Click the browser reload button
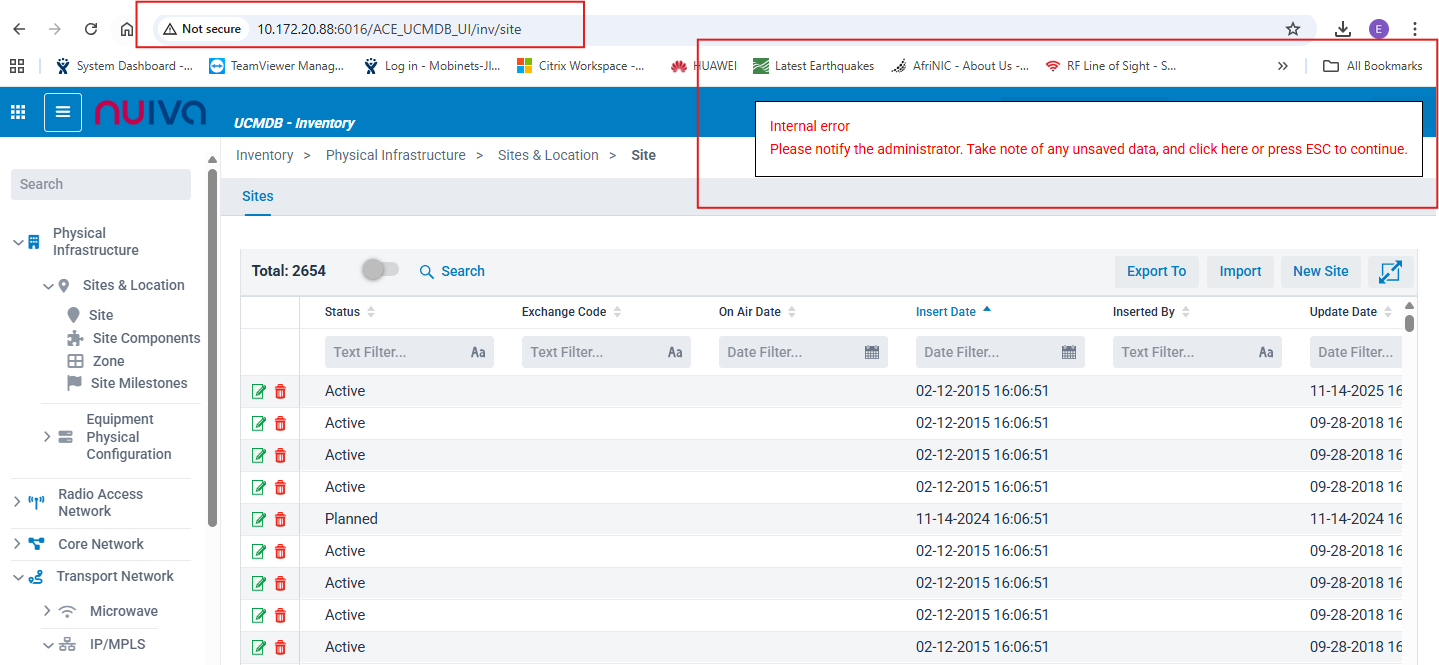Screen dimensions: 1439x665 [x=91, y=29]
